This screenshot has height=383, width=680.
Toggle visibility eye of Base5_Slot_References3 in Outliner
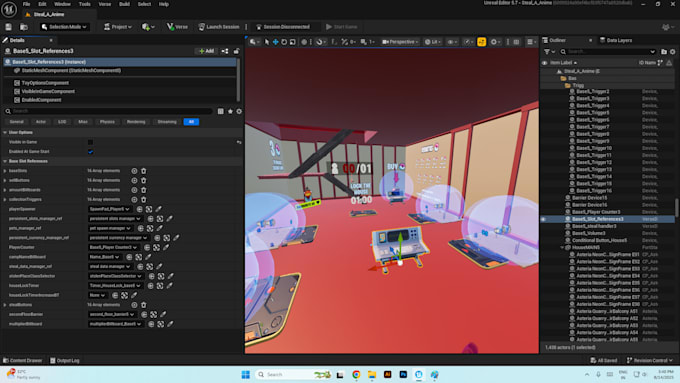click(x=544, y=219)
